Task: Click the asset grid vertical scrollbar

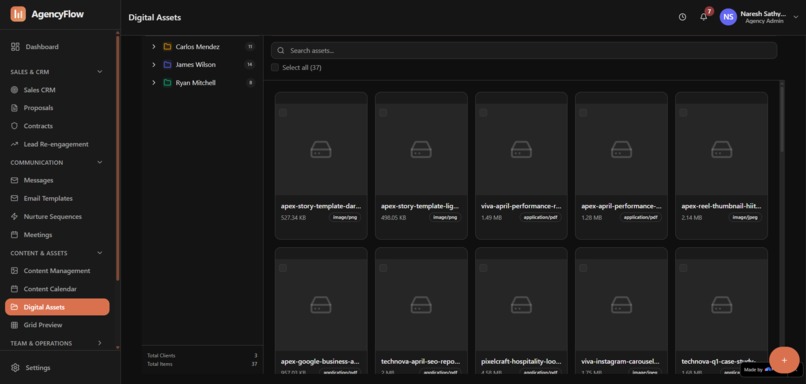Action: [782, 118]
